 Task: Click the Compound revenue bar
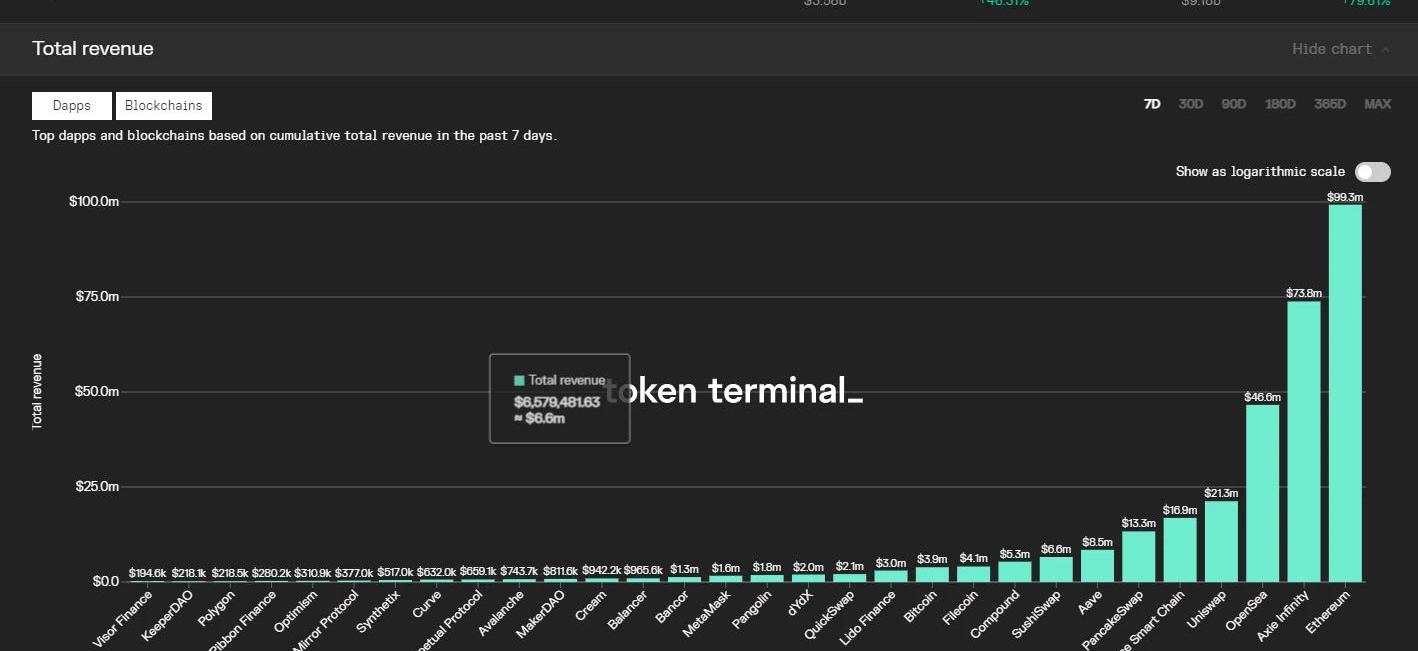pyautogui.click(x=1015, y=571)
